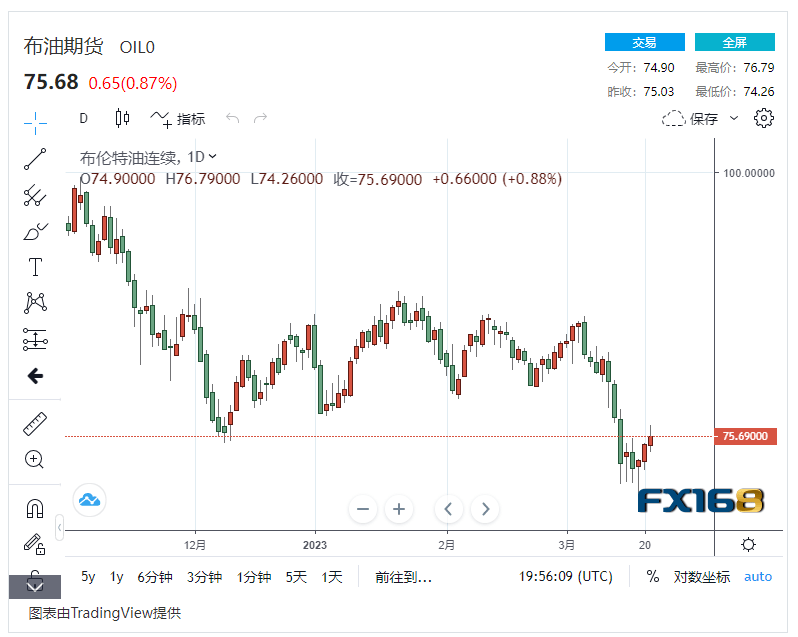The width and height of the screenshot is (798, 637).
Task: Select the trend line drawing tool
Action: (35, 158)
